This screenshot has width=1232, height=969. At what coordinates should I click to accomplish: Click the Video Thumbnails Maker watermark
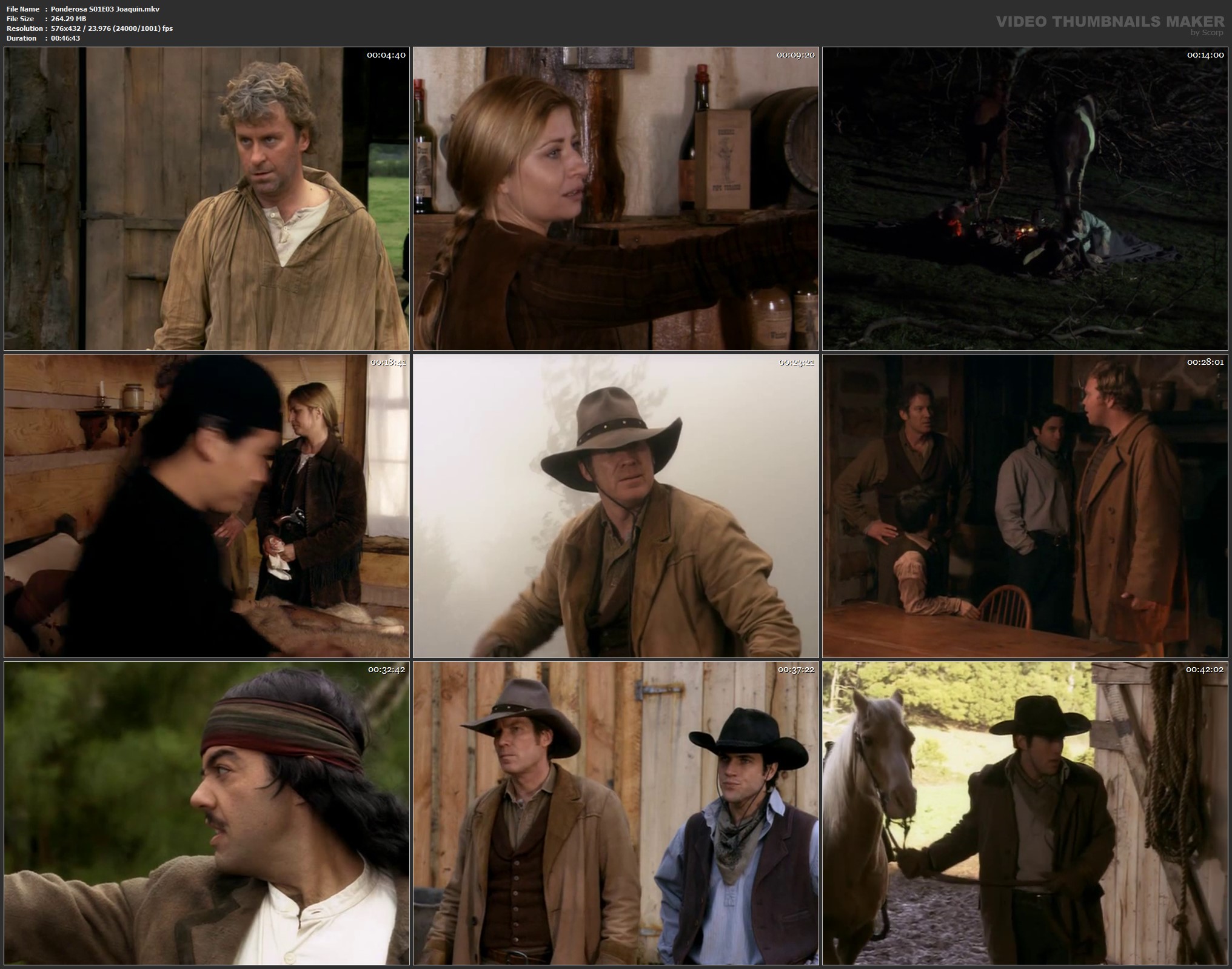tap(1110, 22)
